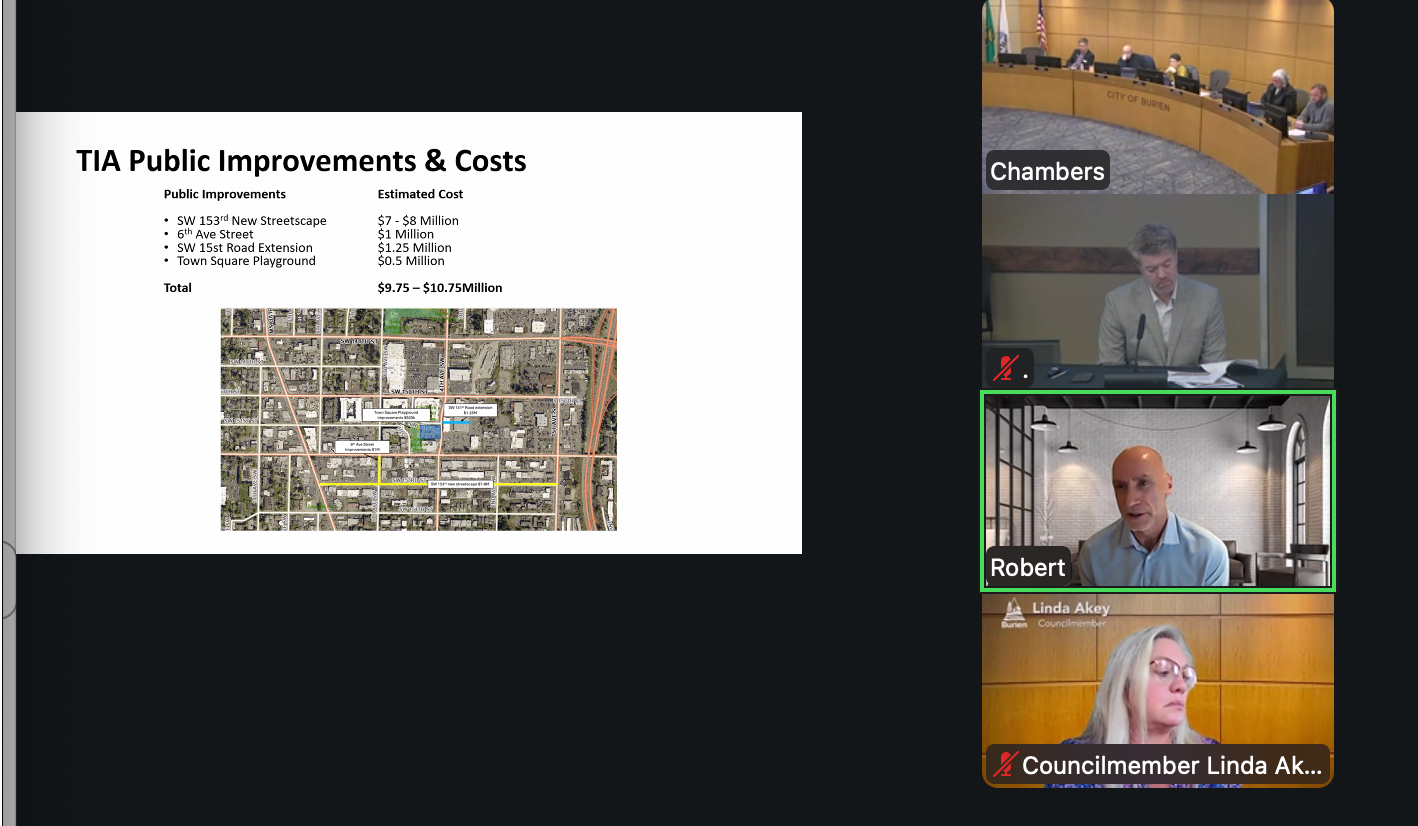
Task: Click the Chambers name label
Action: (x=1046, y=172)
